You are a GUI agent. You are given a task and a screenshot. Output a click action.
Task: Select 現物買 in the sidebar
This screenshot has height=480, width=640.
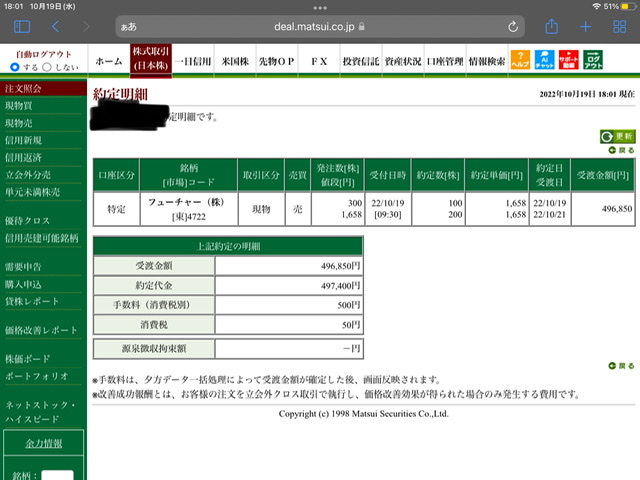click(x=19, y=106)
